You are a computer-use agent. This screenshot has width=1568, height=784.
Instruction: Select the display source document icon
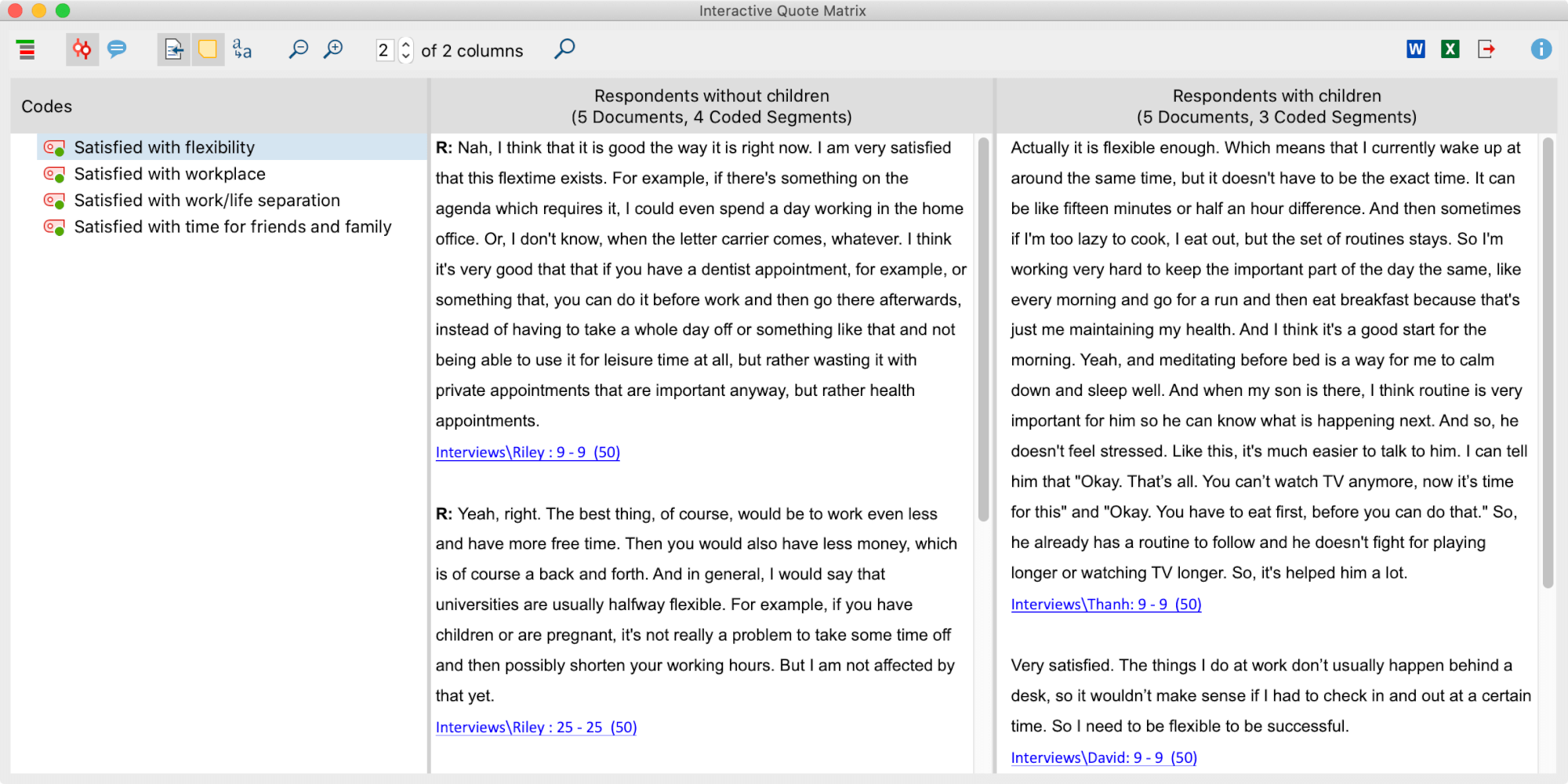point(173,49)
